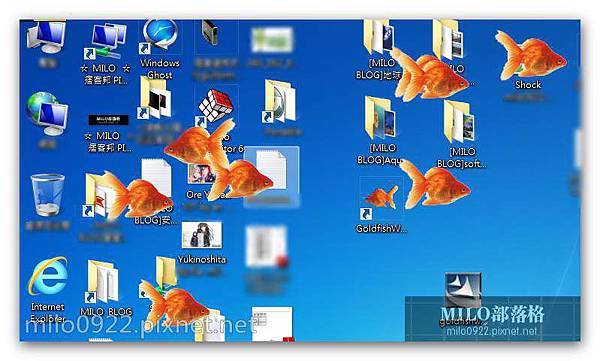Click the "Yukinoshita" file name label
This screenshot has height=361, width=600.
[x=202, y=260]
